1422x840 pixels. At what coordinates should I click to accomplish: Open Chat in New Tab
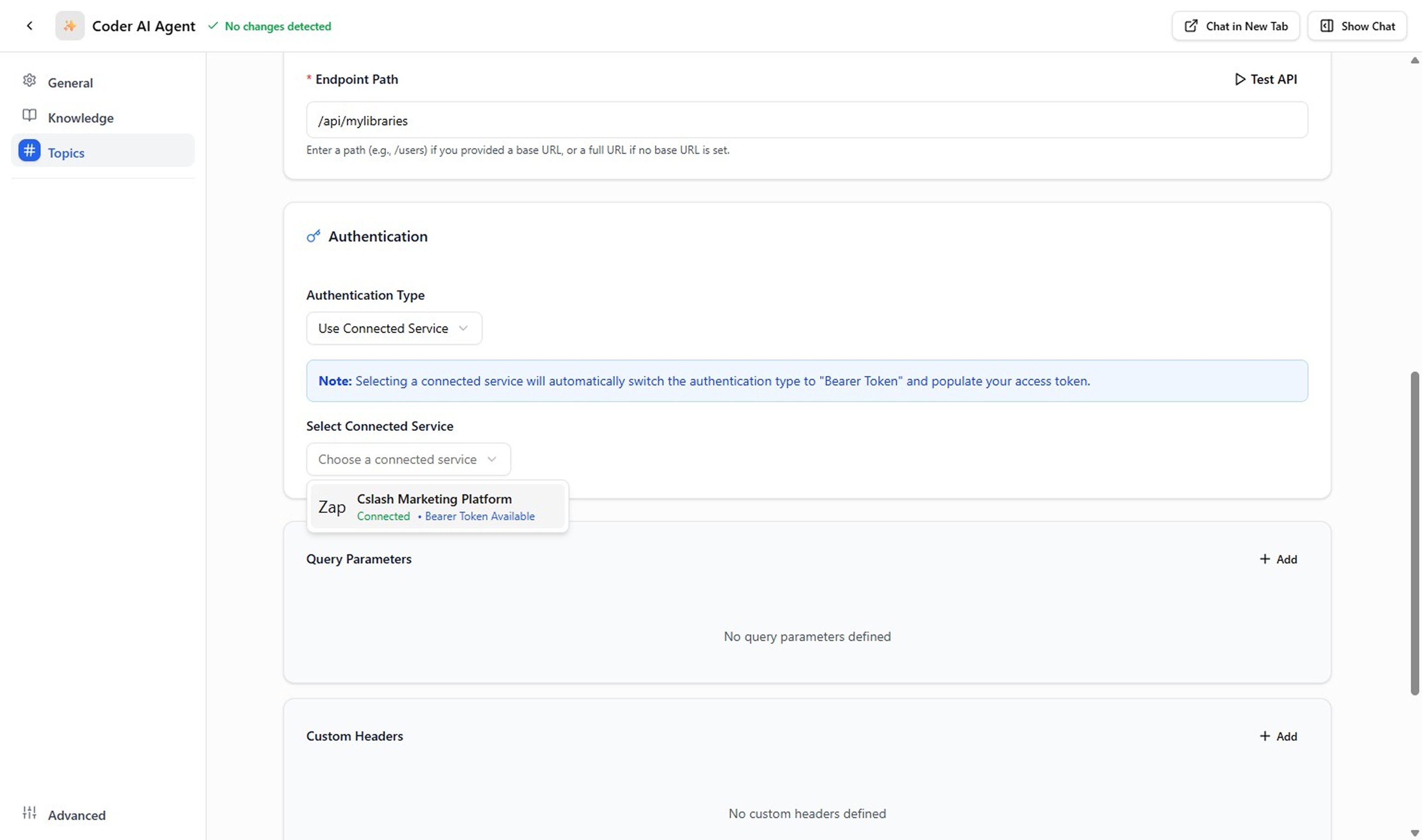[1236, 26]
